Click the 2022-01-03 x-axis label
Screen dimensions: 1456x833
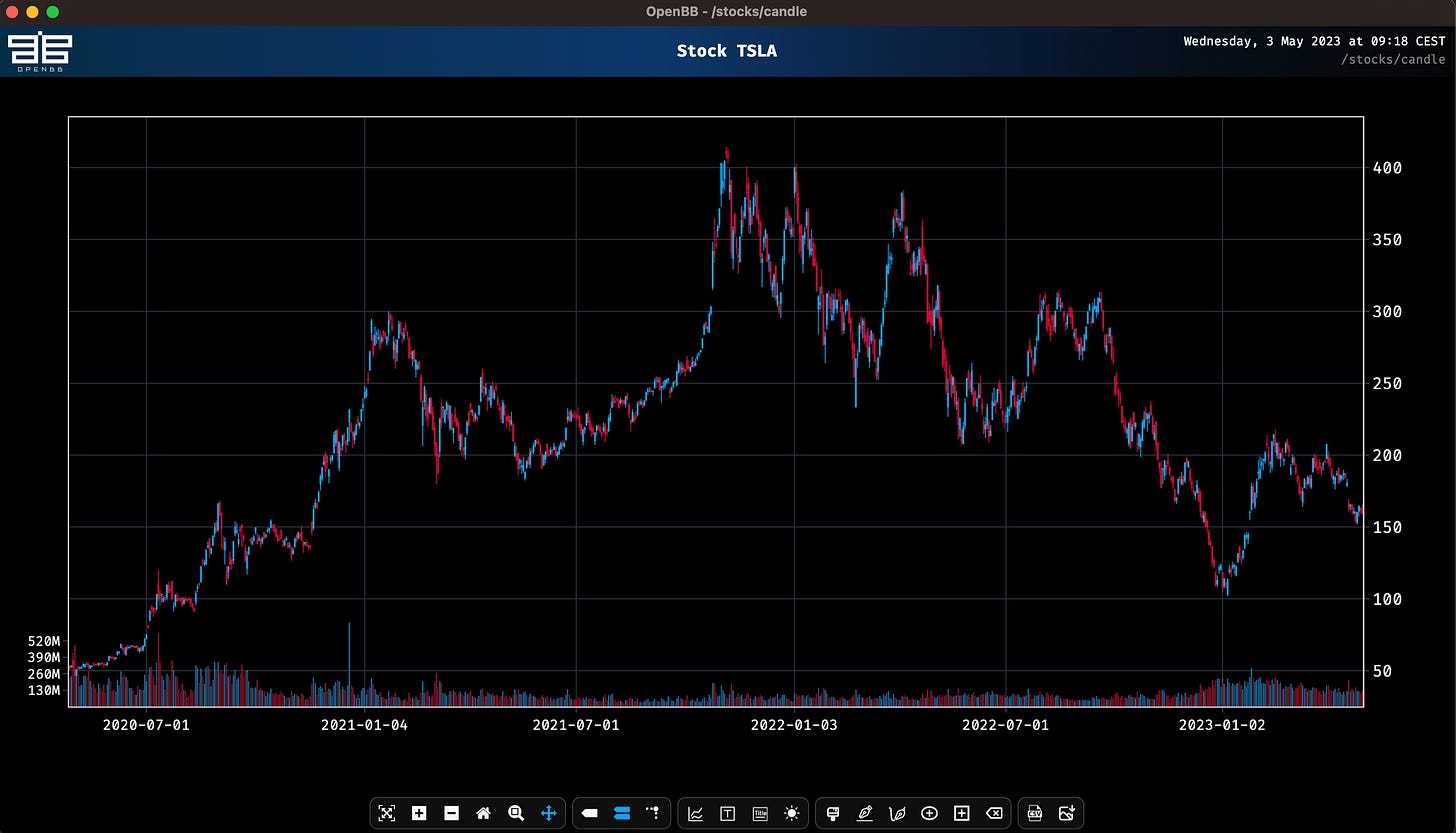(794, 725)
